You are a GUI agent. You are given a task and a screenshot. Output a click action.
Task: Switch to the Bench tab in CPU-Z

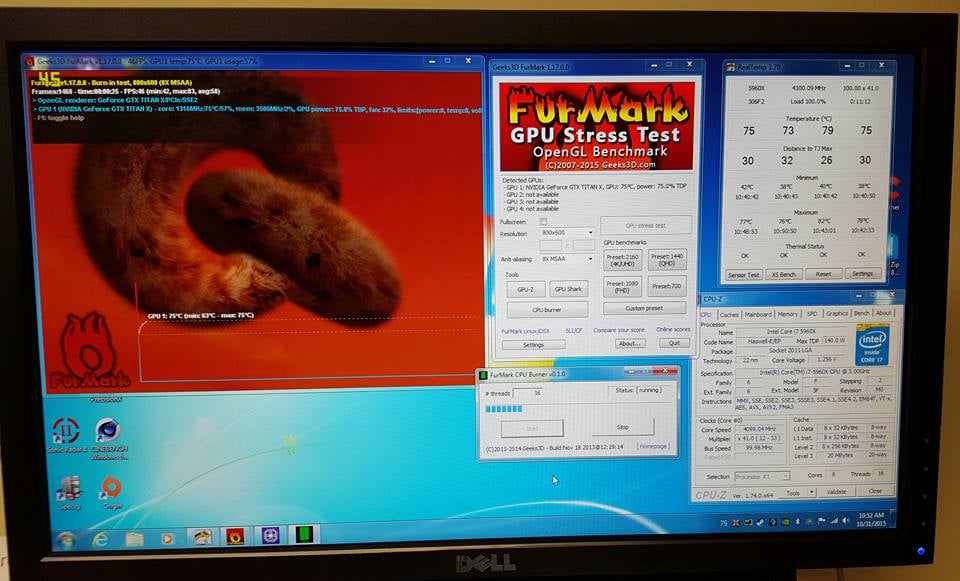[x=861, y=313]
